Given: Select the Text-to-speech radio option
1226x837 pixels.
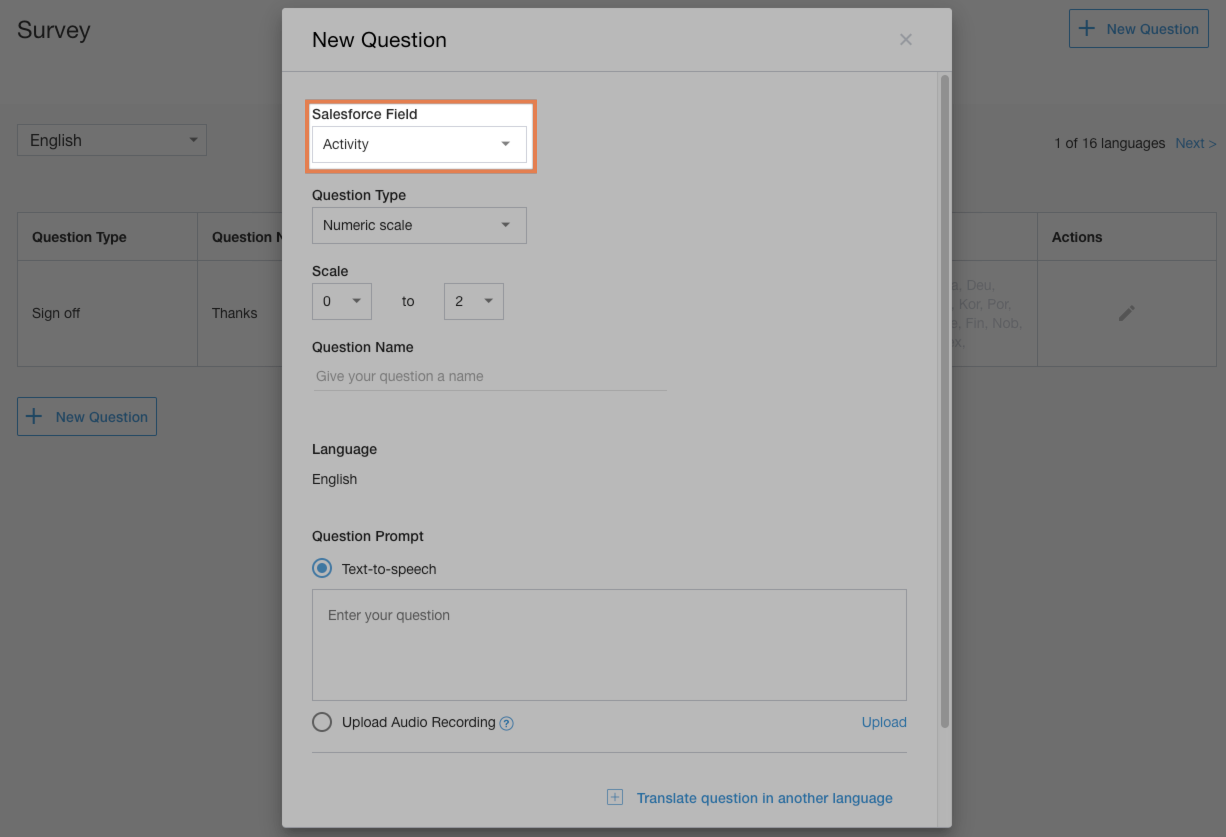Looking at the screenshot, I should point(322,569).
